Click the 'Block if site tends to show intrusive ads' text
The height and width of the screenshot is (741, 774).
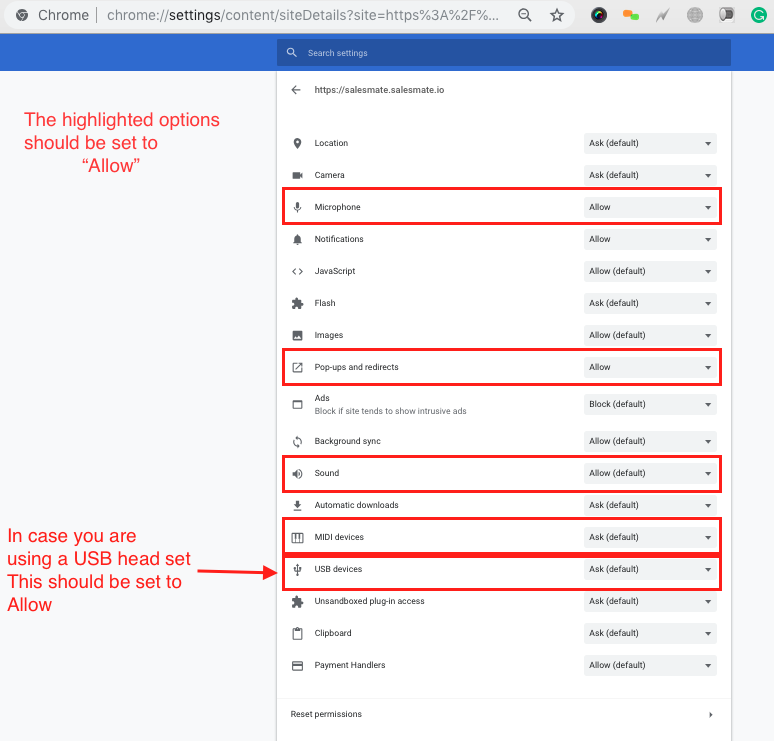pyautogui.click(x=390, y=411)
